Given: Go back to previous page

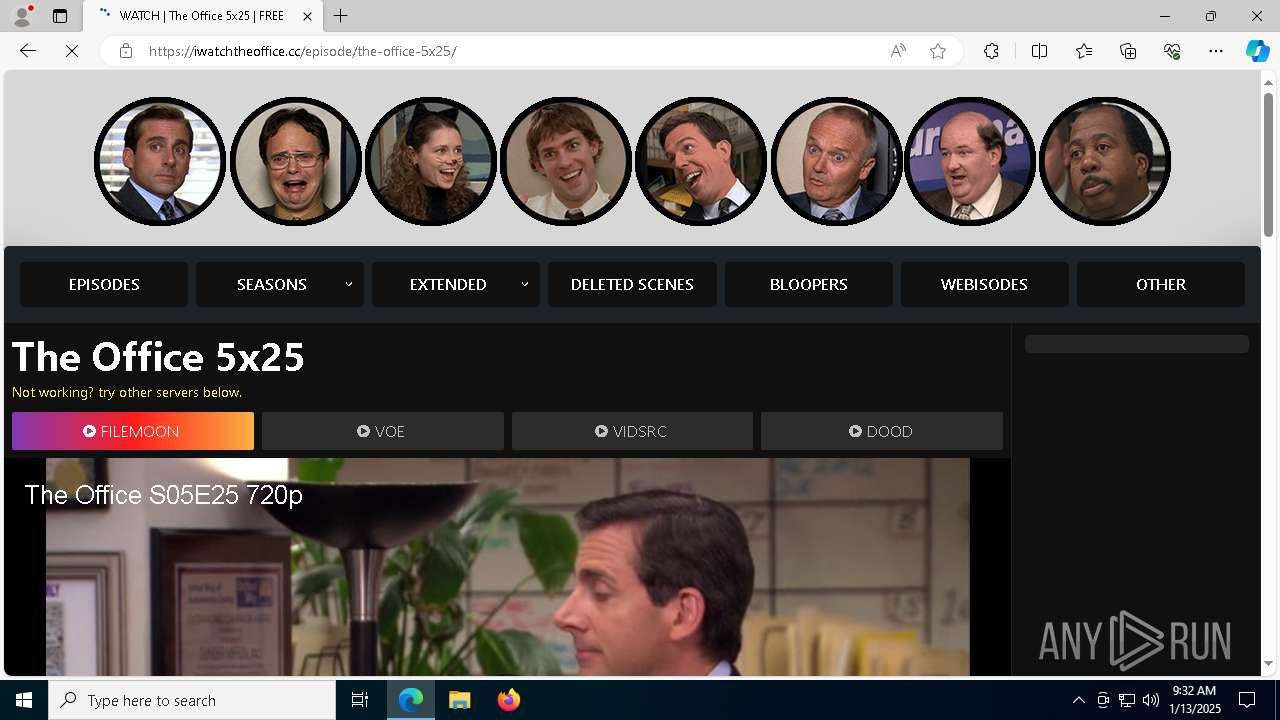Looking at the screenshot, I should tap(28, 51).
